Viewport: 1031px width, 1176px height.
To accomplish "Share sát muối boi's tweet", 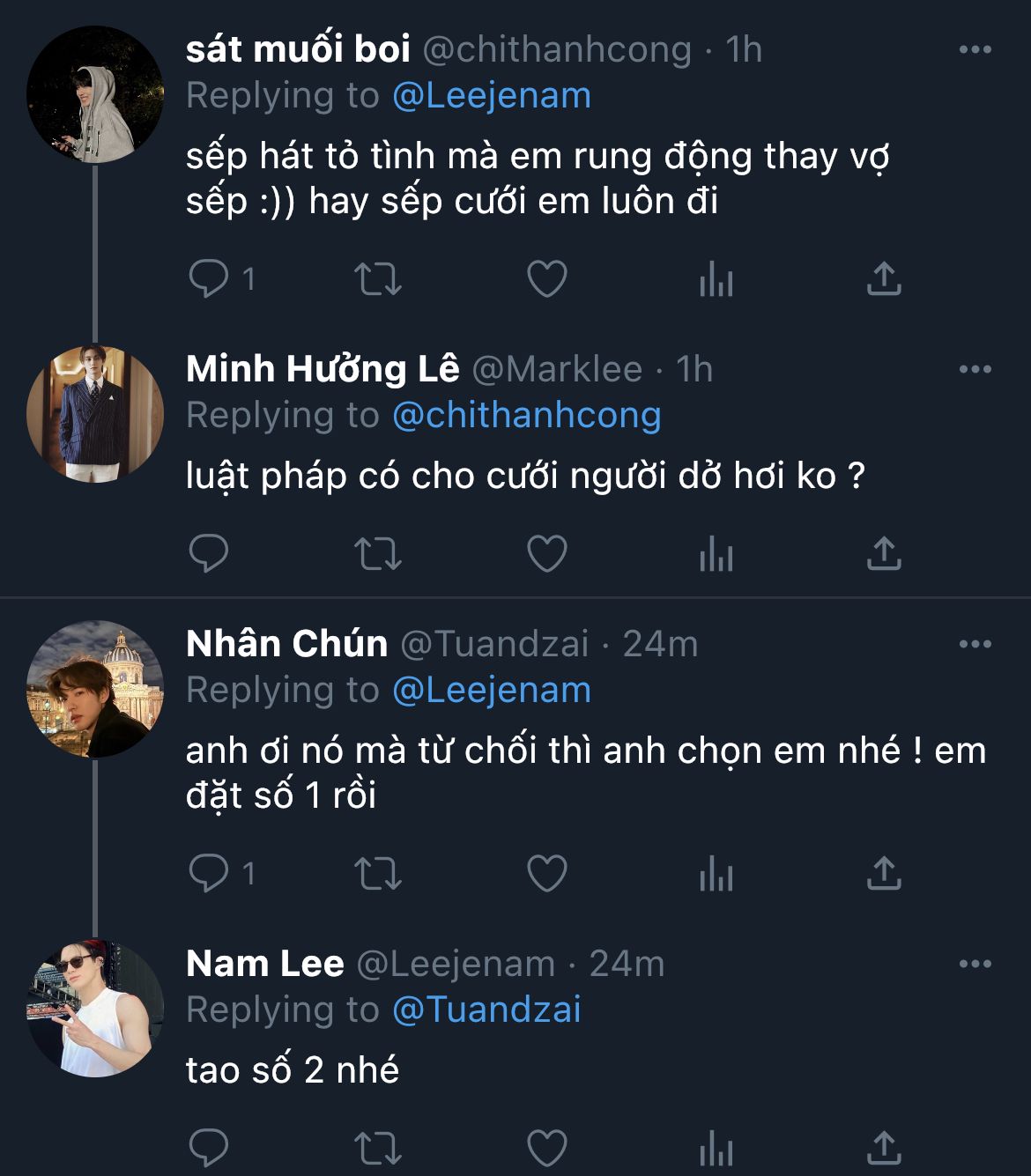I will (x=883, y=279).
